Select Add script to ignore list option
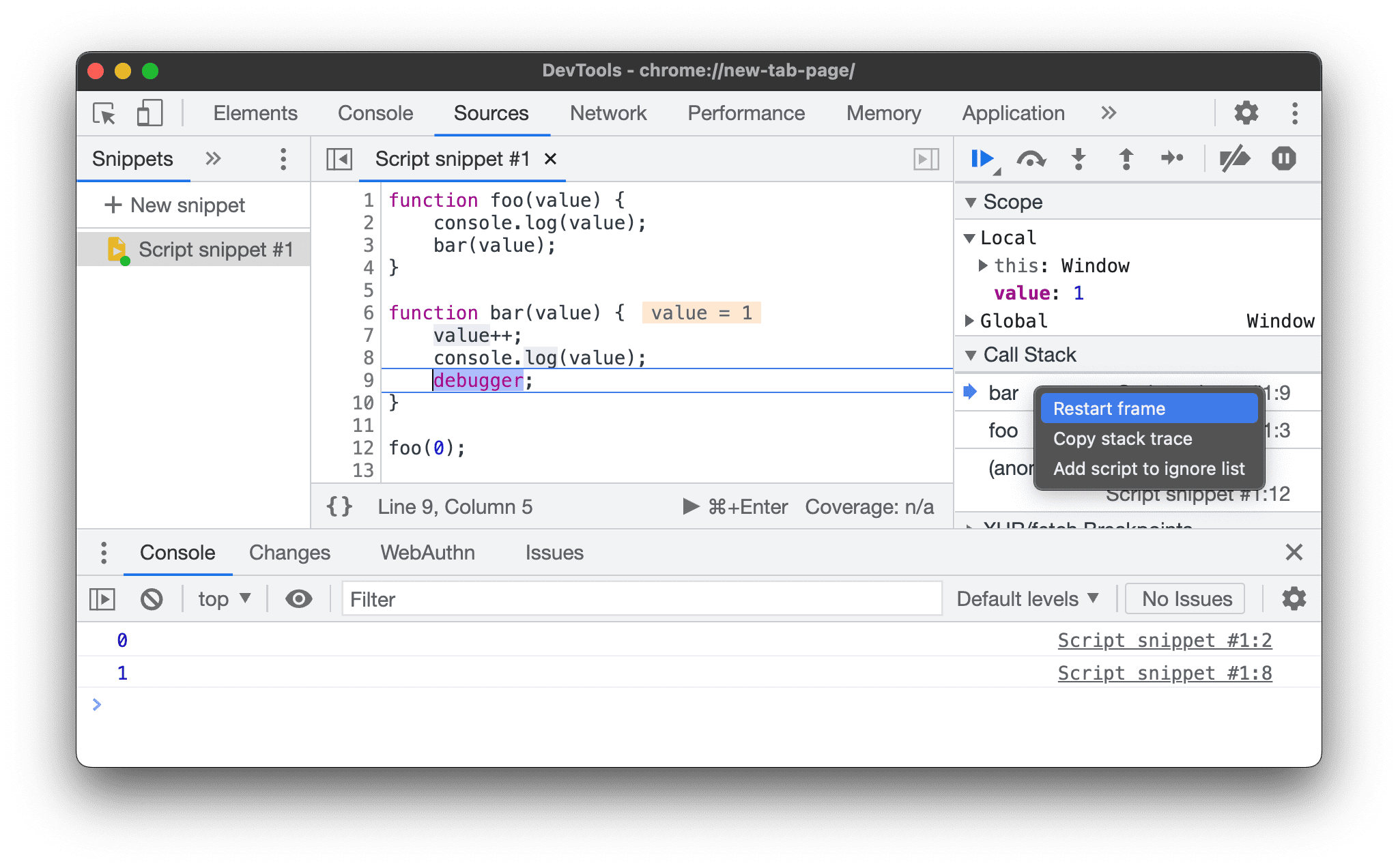 (x=1151, y=468)
